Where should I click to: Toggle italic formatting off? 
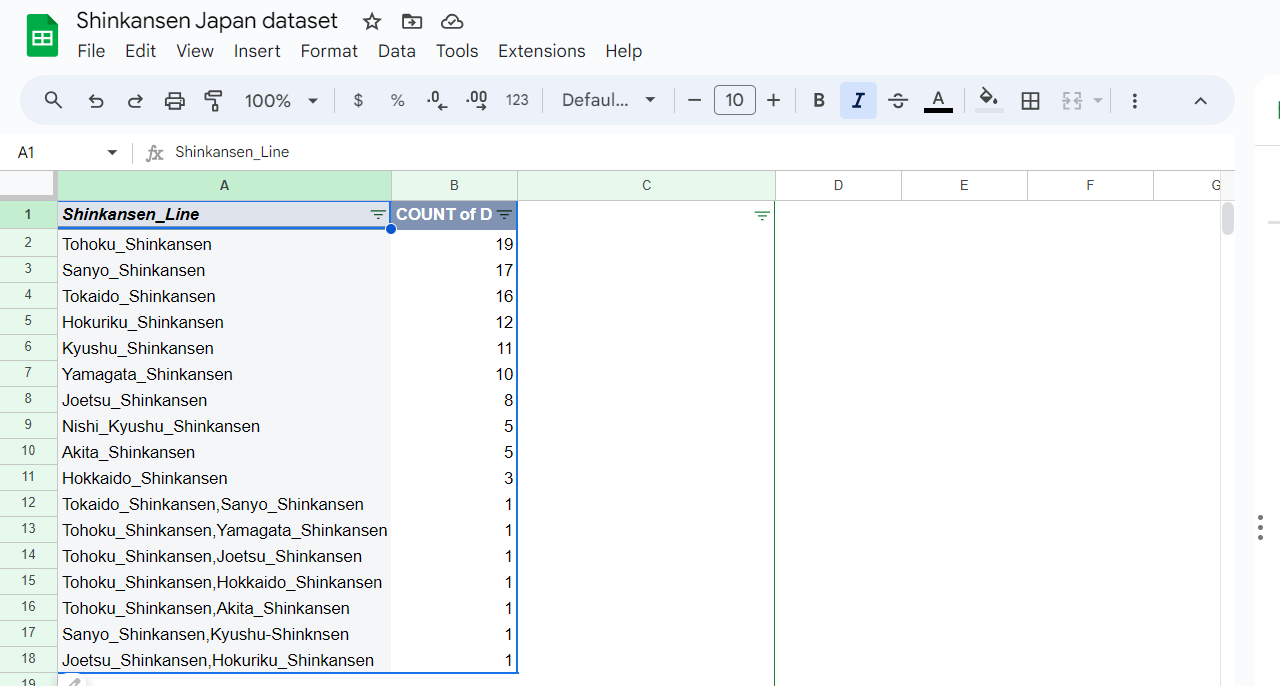pos(858,100)
